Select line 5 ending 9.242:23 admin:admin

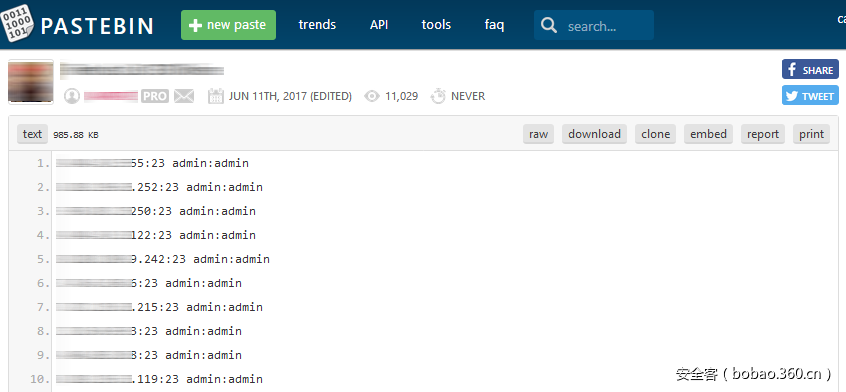pos(162,259)
